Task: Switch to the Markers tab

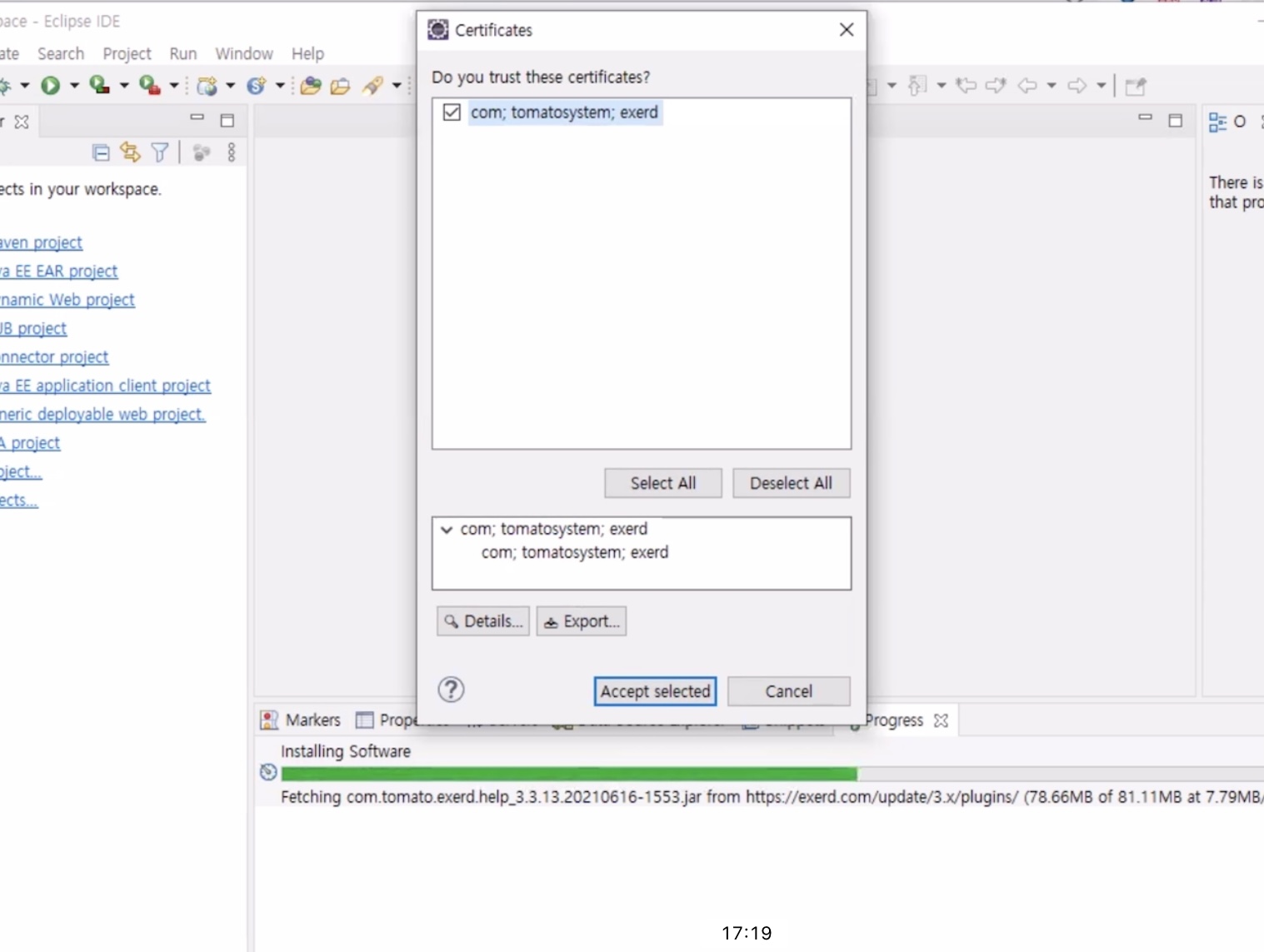Action: (302, 720)
